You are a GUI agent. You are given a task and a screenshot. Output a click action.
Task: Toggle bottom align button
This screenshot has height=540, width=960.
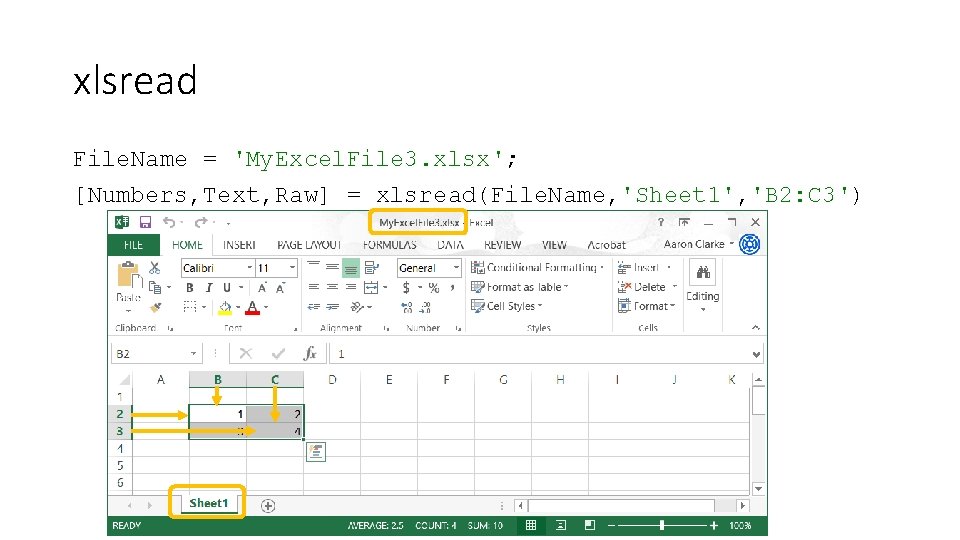(x=351, y=268)
